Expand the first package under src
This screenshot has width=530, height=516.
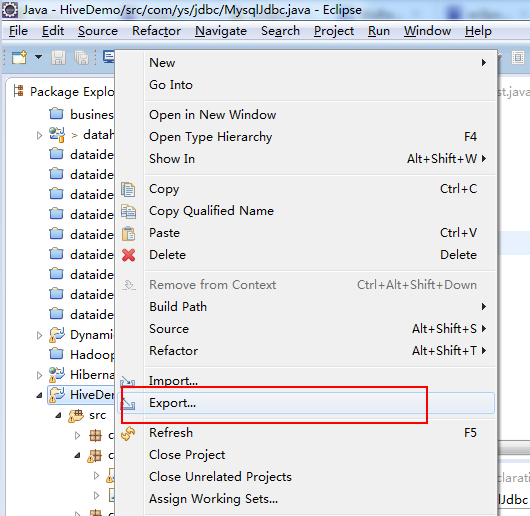[x=77, y=435]
